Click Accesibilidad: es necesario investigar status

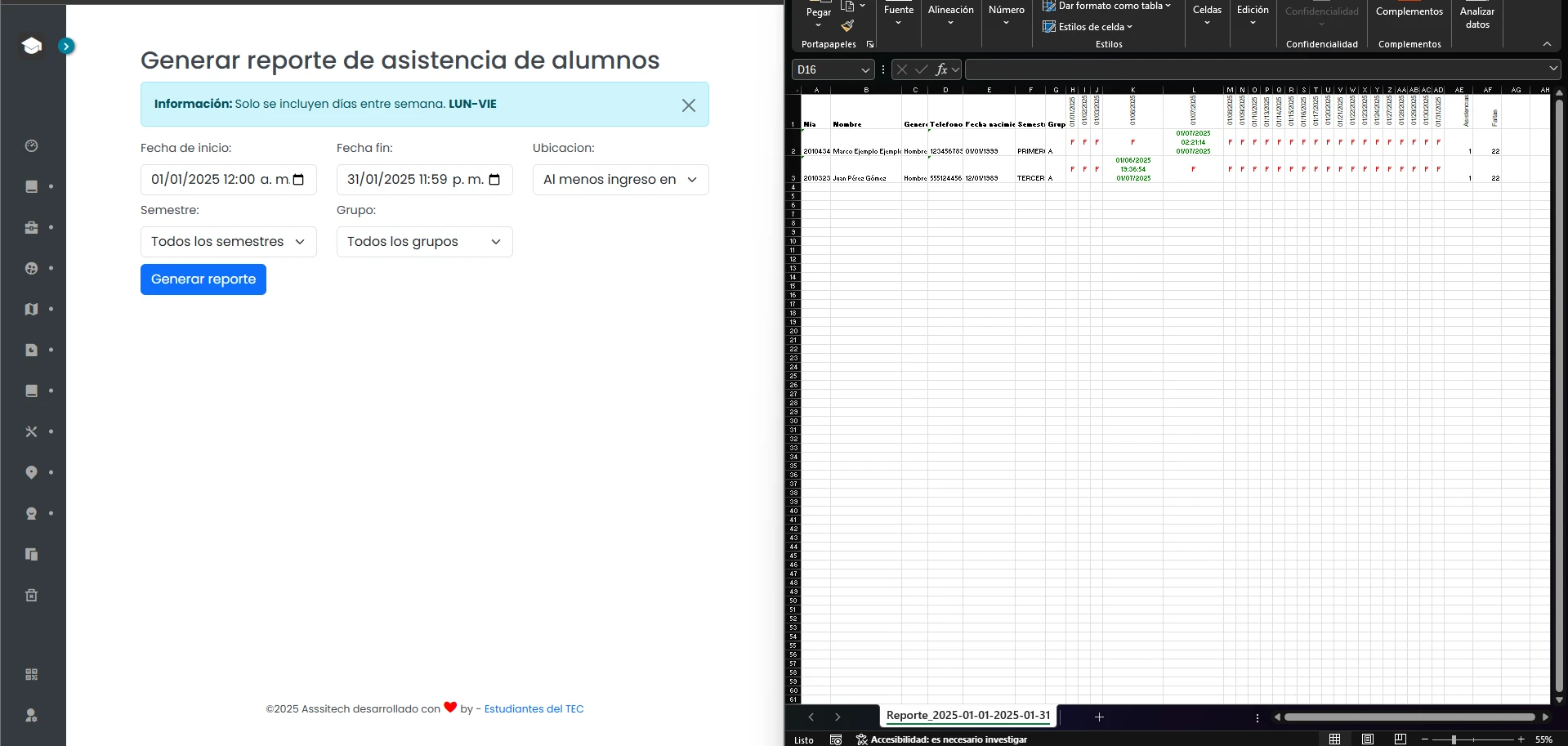pyautogui.click(x=941, y=739)
